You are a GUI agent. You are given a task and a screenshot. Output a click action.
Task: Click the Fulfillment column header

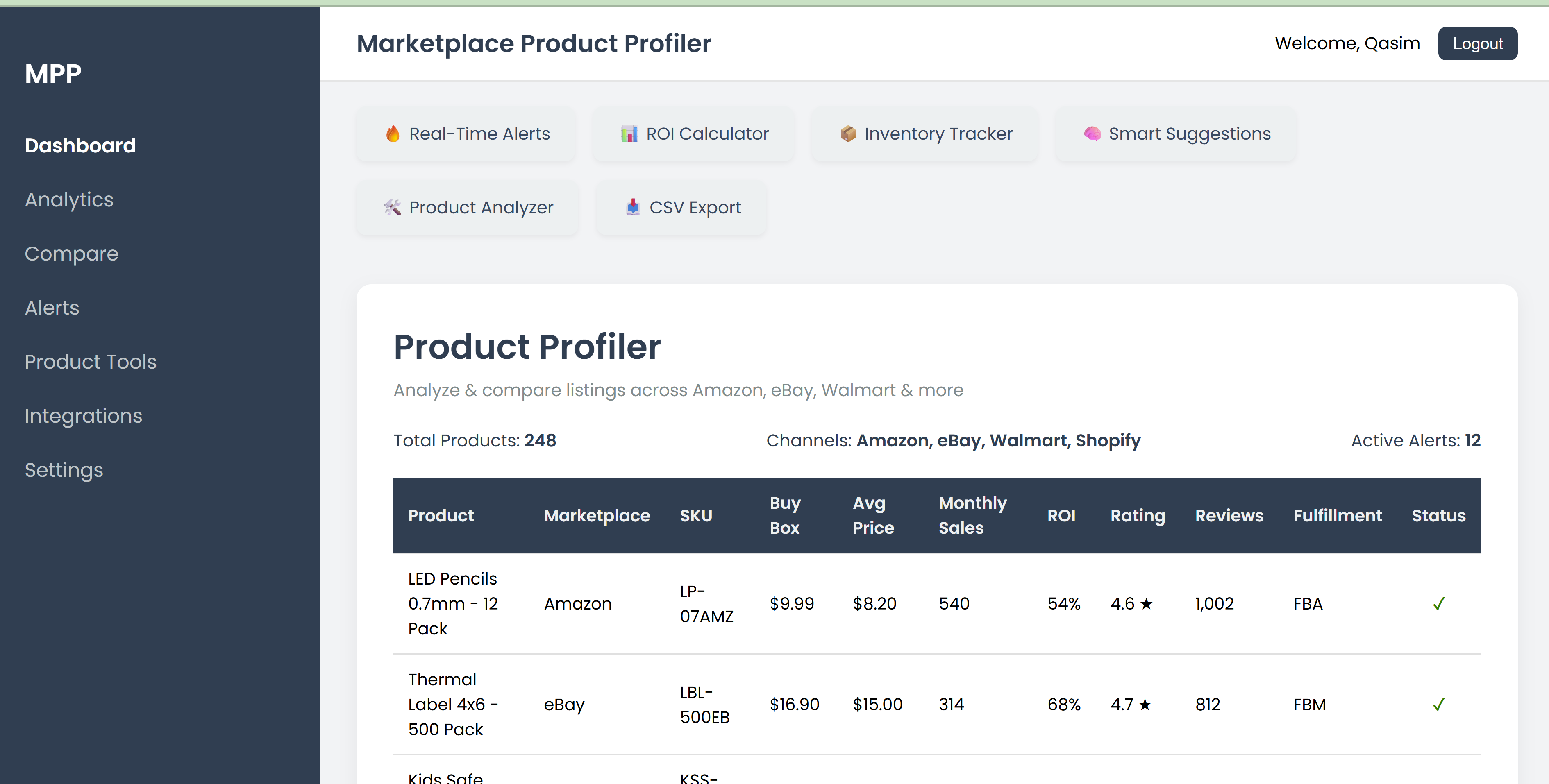point(1337,515)
